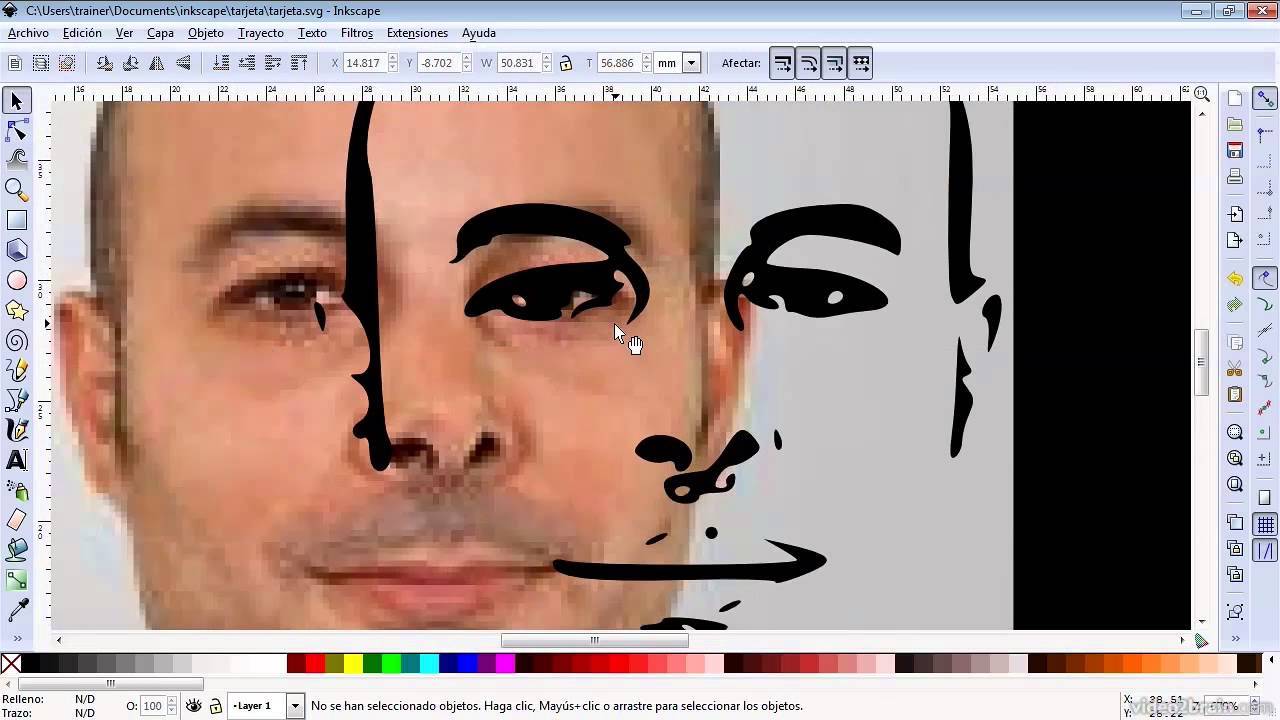
Task: Open the Edición menu
Action: [x=82, y=33]
